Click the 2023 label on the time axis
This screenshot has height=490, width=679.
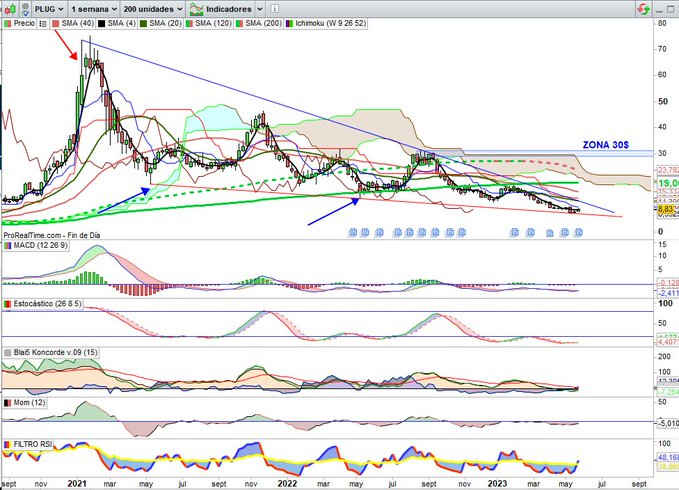click(x=497, y=484)
